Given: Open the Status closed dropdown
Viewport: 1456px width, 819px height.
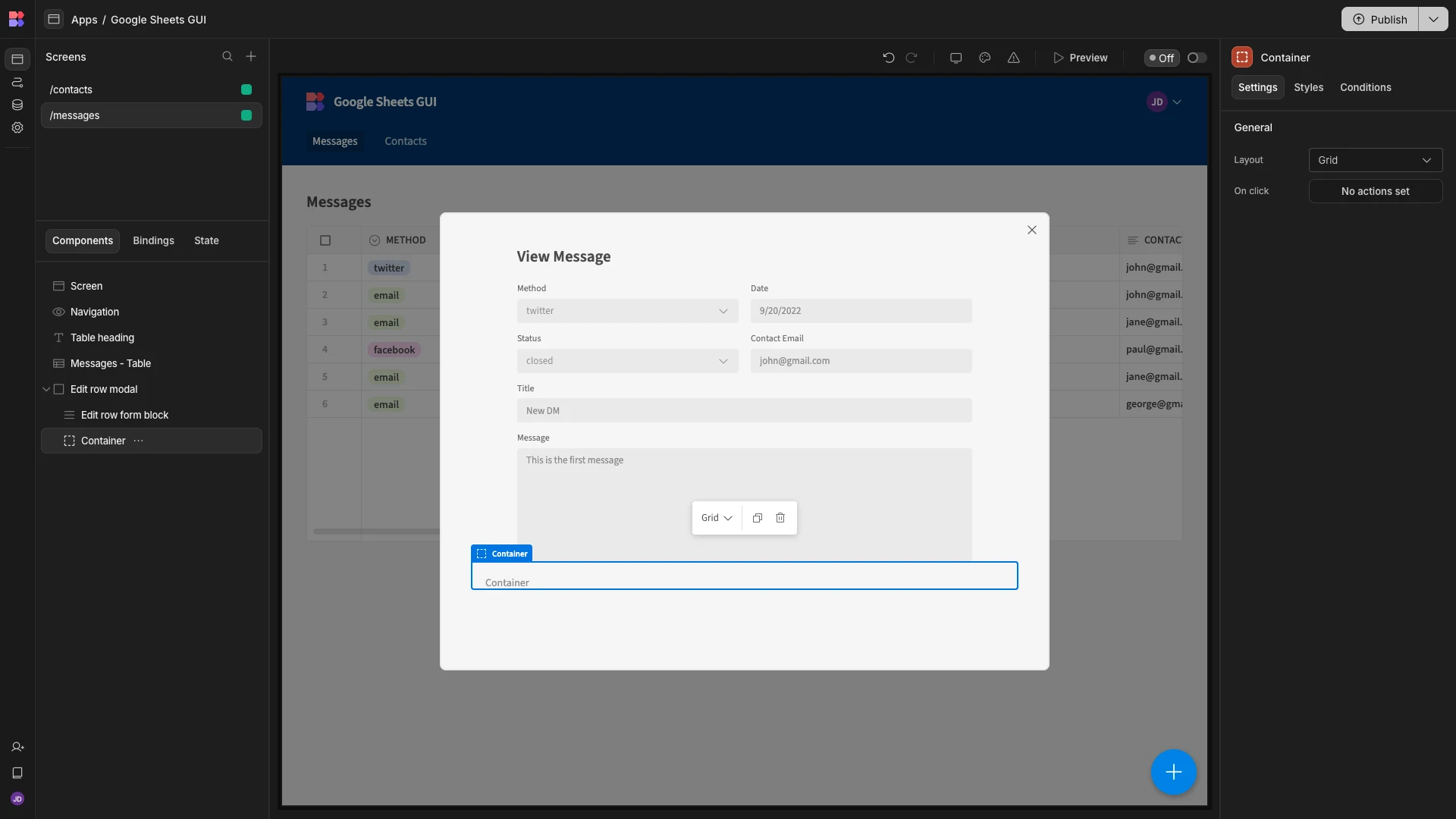Looking at the screenshot, I should click(627, 361).
